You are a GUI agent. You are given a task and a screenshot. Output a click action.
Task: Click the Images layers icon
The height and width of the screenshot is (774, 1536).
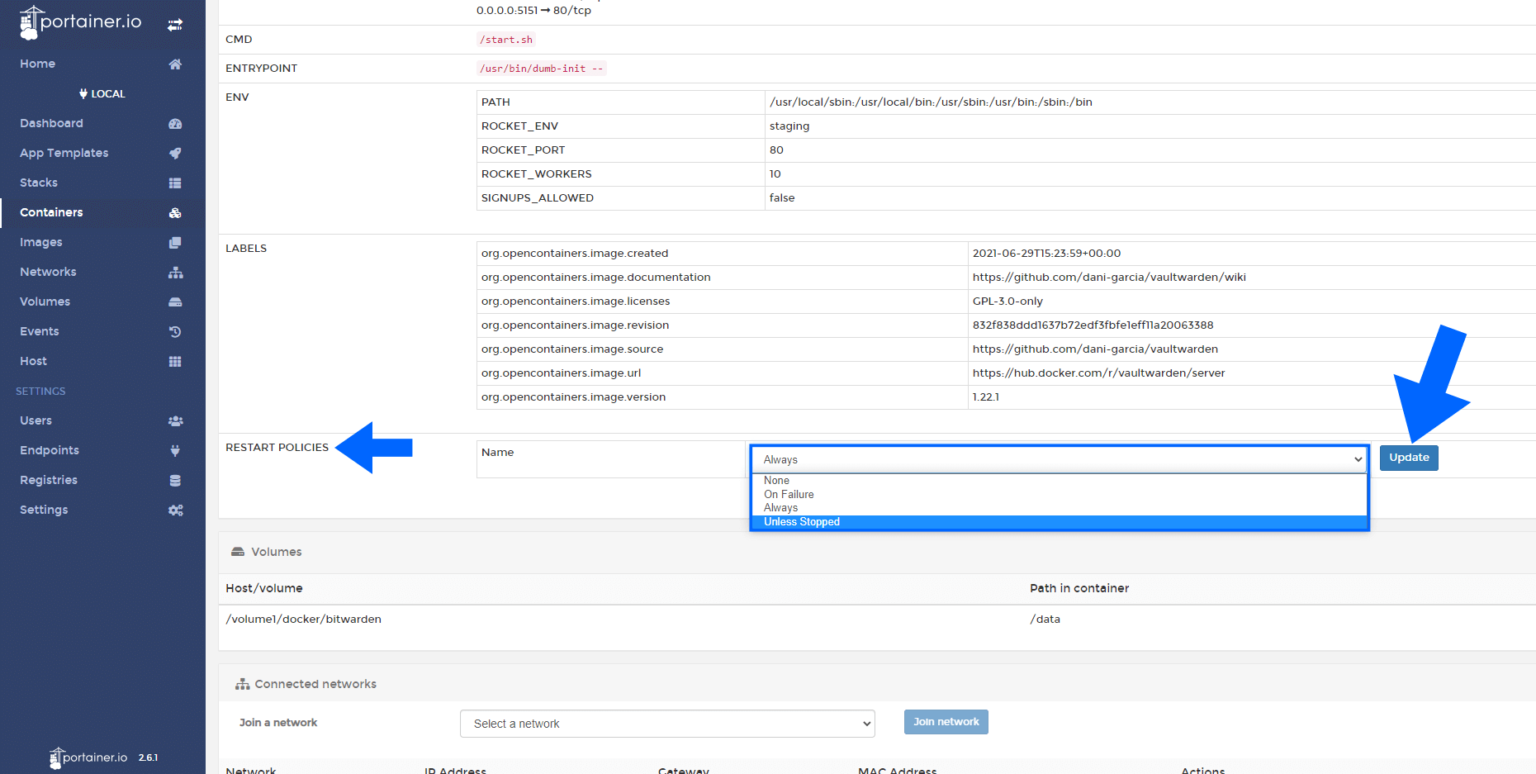[x=175, y=241]
